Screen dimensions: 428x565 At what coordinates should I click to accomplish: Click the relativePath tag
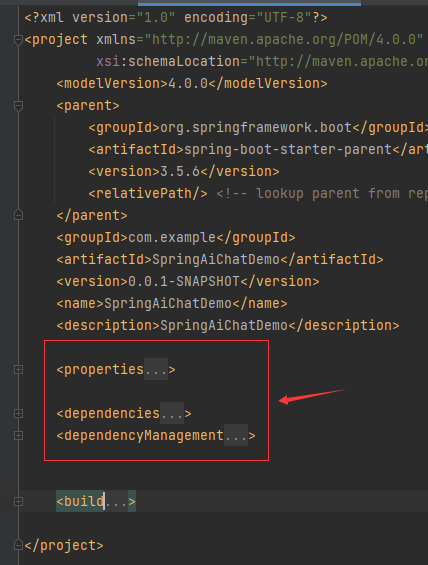148,193
